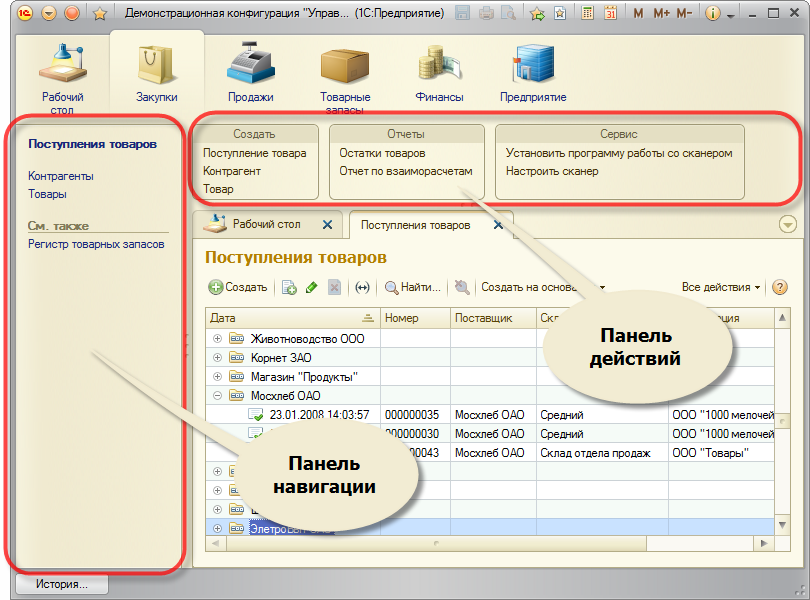Viewport: 810px width, 600px height.
Task: Open the Все действия dropdown
Action: point(721,287)
